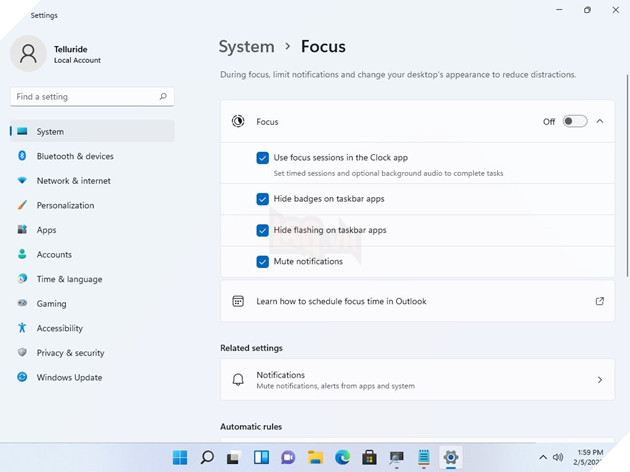
Task: Click the search magnifier in Find a setting
Action: 163,96
